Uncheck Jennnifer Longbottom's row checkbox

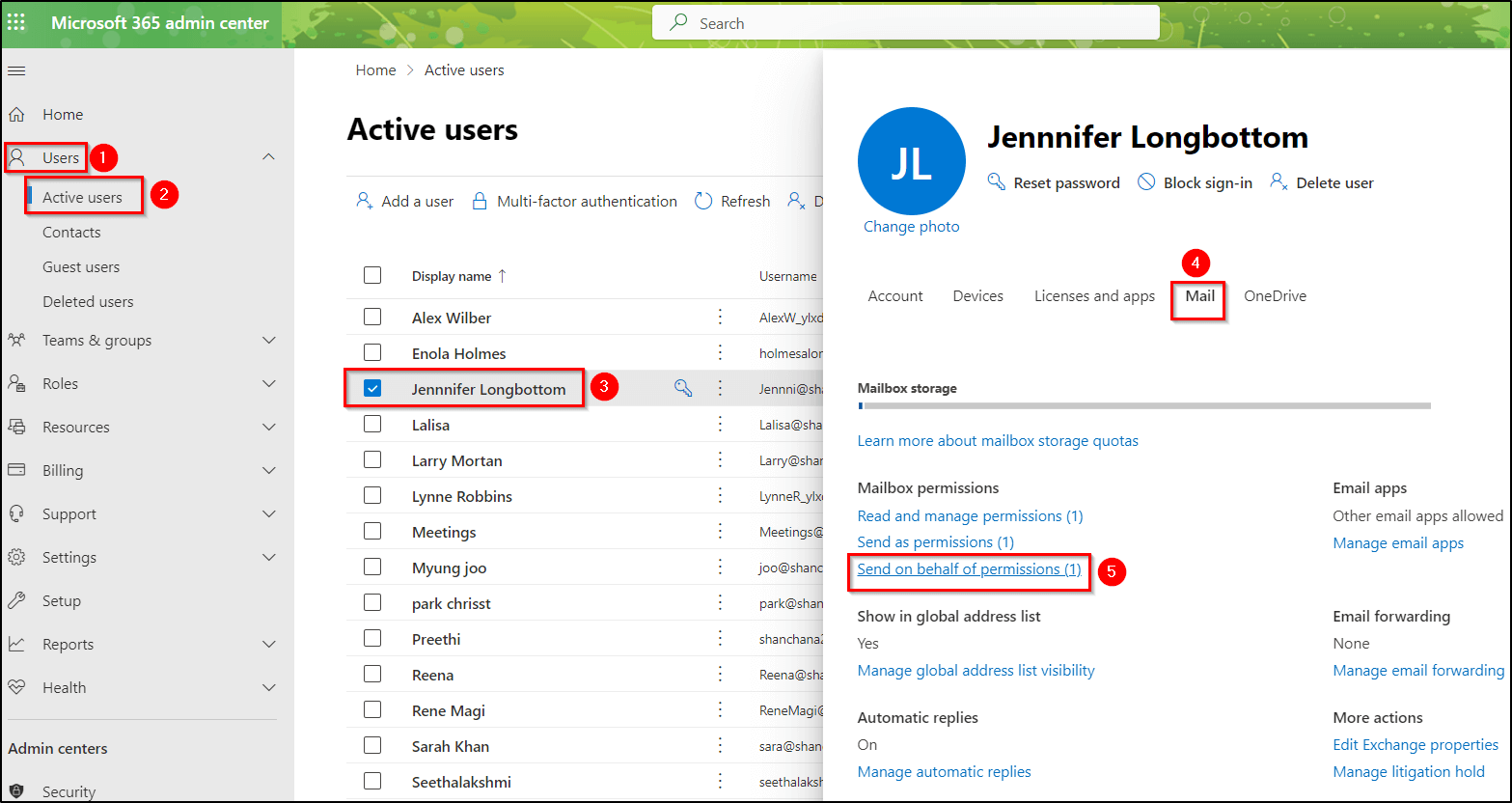pos(372,388)
